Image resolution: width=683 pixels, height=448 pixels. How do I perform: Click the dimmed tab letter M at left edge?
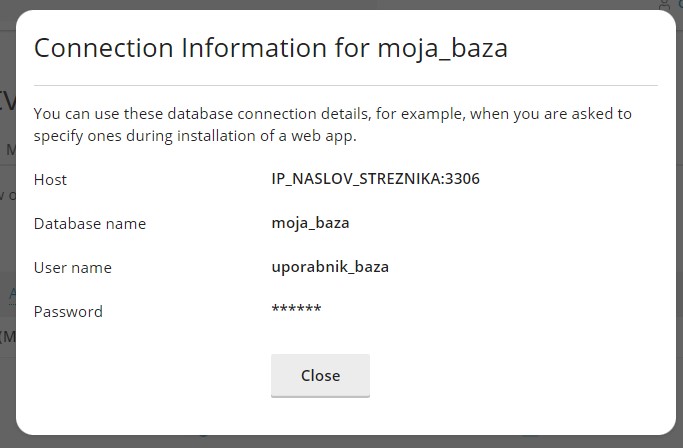[x=10, y=149]
